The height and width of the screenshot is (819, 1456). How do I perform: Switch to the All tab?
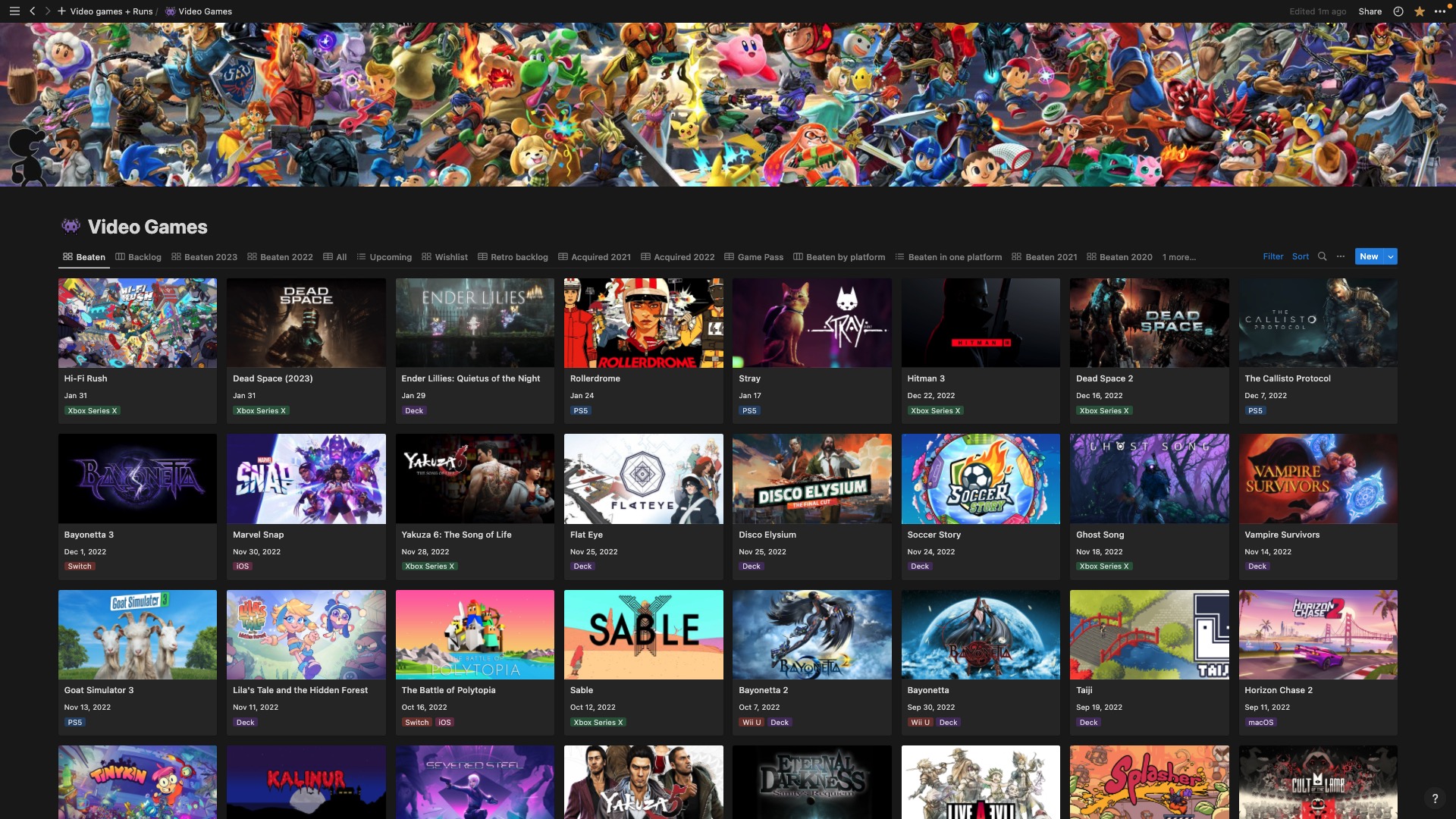click(334, 257)
